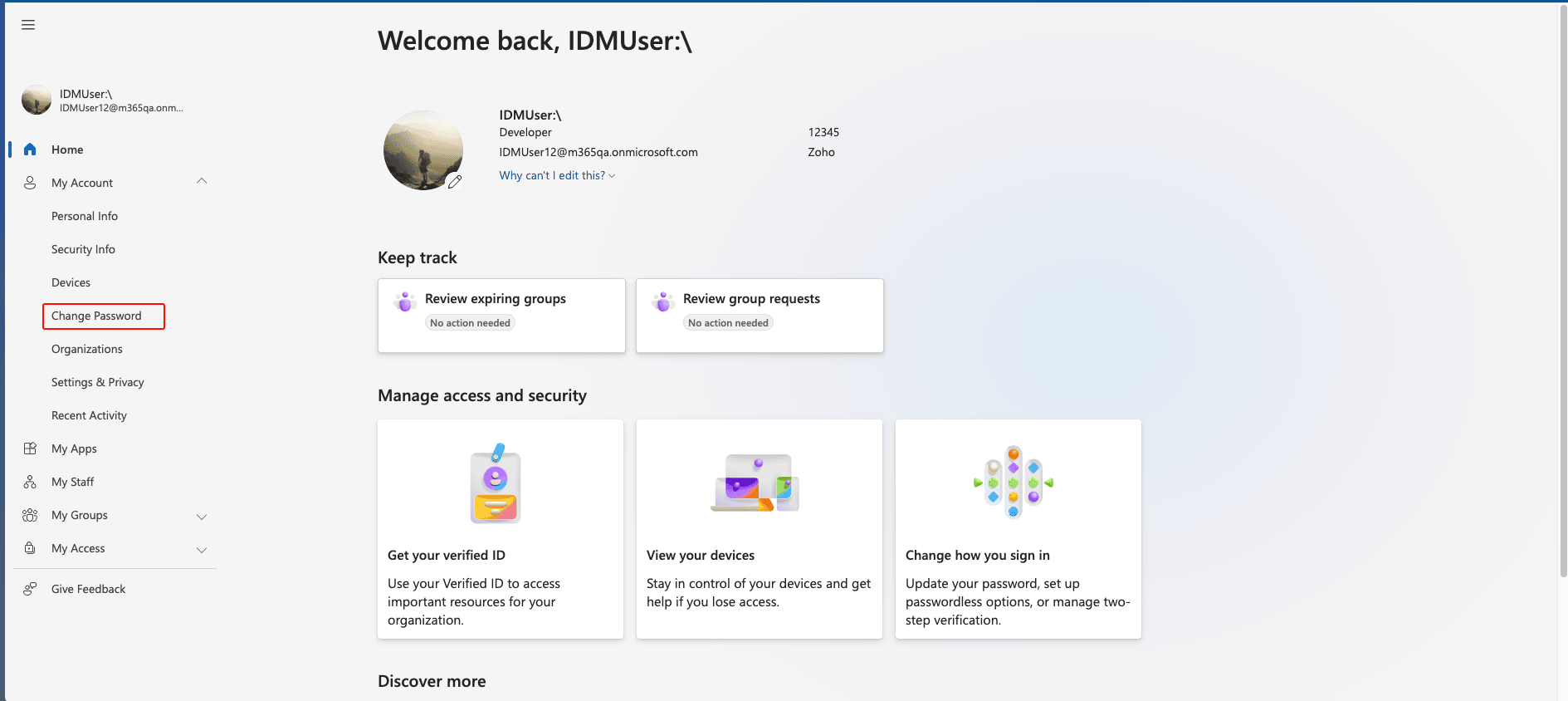Click the devices laptop illustration
The width and height of the screenshot is (1568, 701).
[755, 483]
